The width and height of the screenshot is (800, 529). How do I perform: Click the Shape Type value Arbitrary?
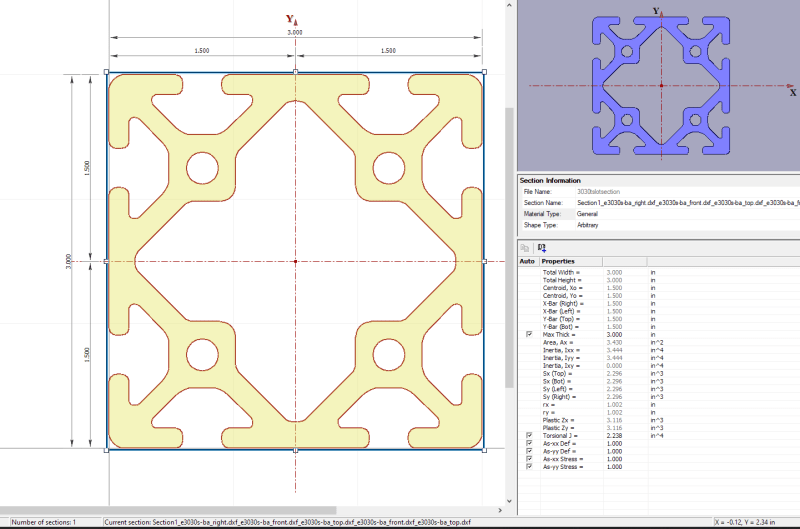click(587, 225)
